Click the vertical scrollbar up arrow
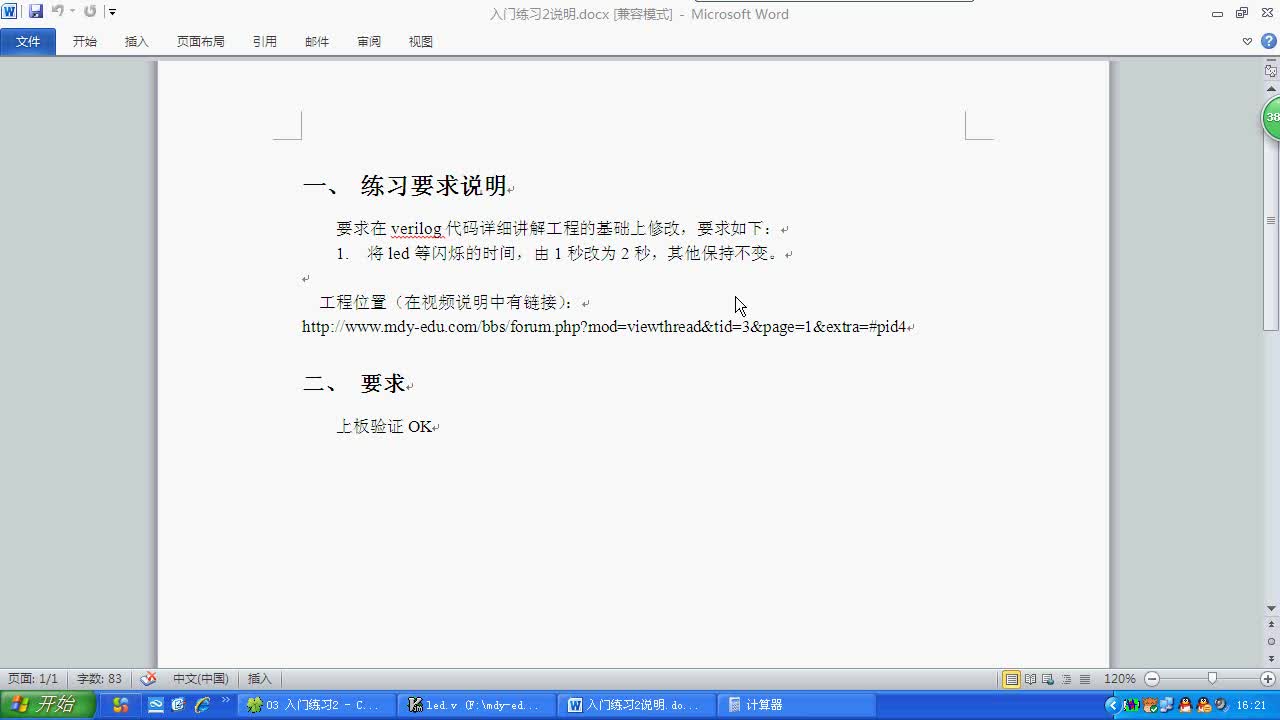 click(x=1271, y=89)
